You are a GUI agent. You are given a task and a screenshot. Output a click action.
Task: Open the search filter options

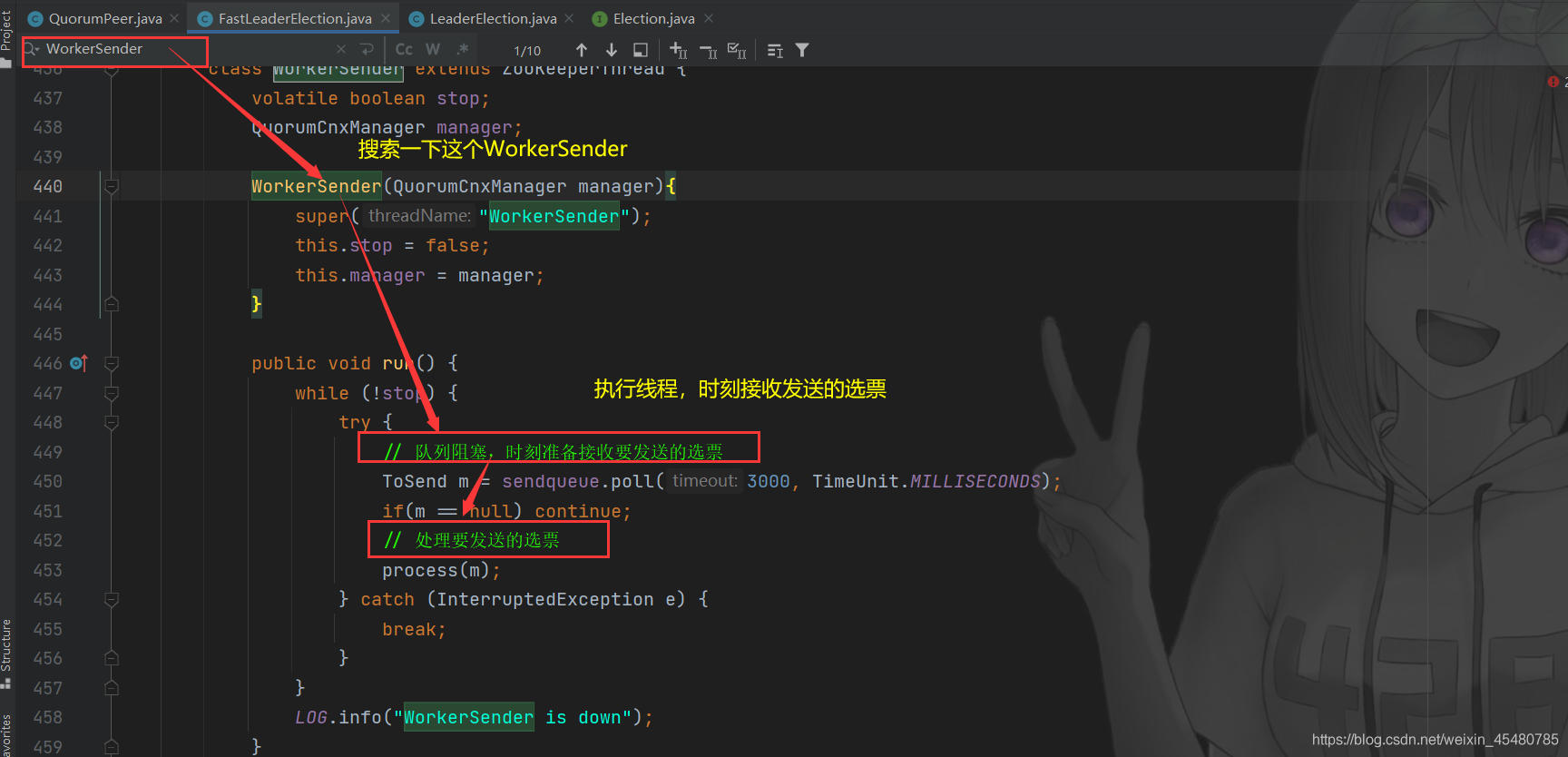(802, 50)
